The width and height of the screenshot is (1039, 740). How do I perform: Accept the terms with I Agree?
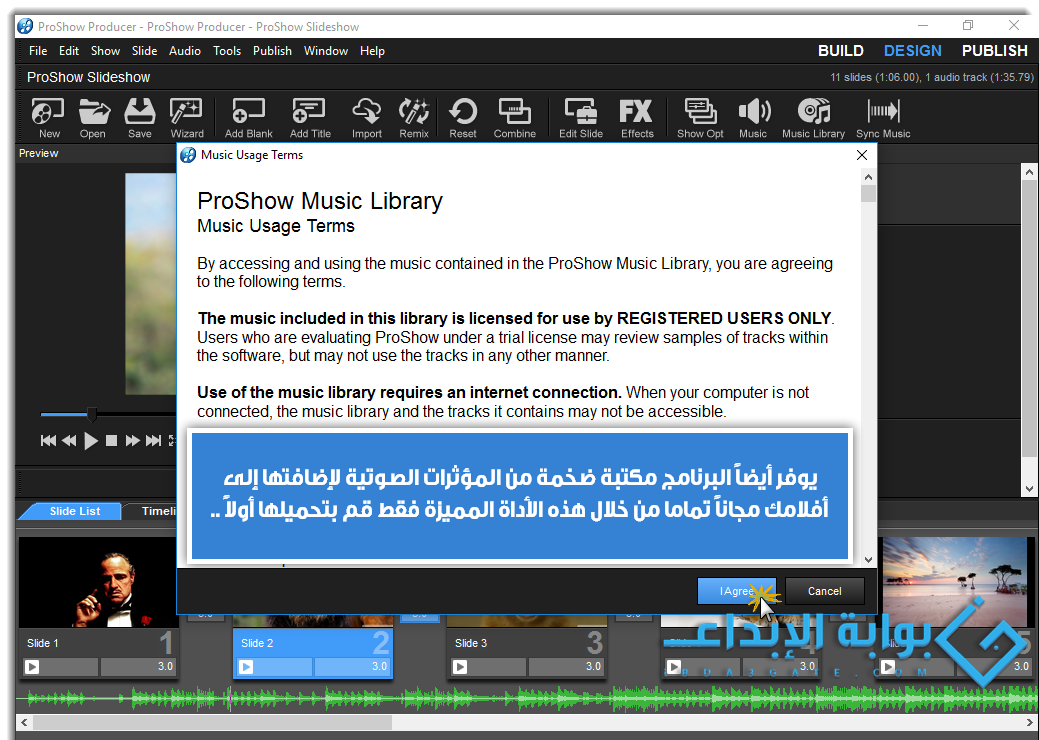(x=736, y=591)
